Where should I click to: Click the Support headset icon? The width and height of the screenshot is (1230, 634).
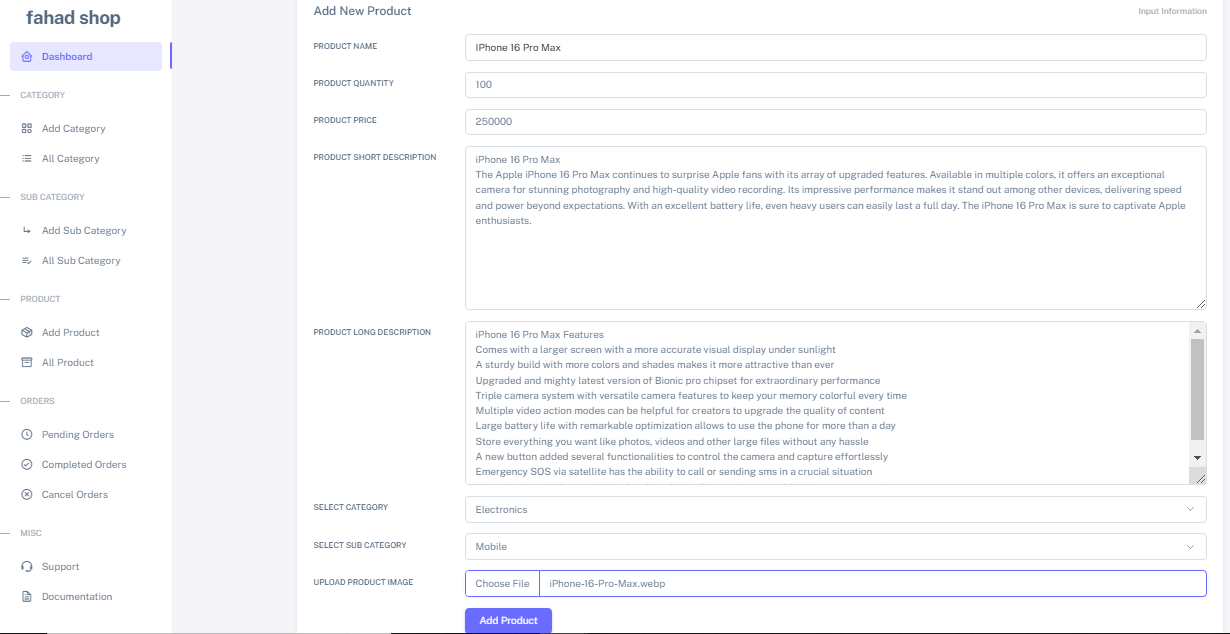(x=27, y=567)
